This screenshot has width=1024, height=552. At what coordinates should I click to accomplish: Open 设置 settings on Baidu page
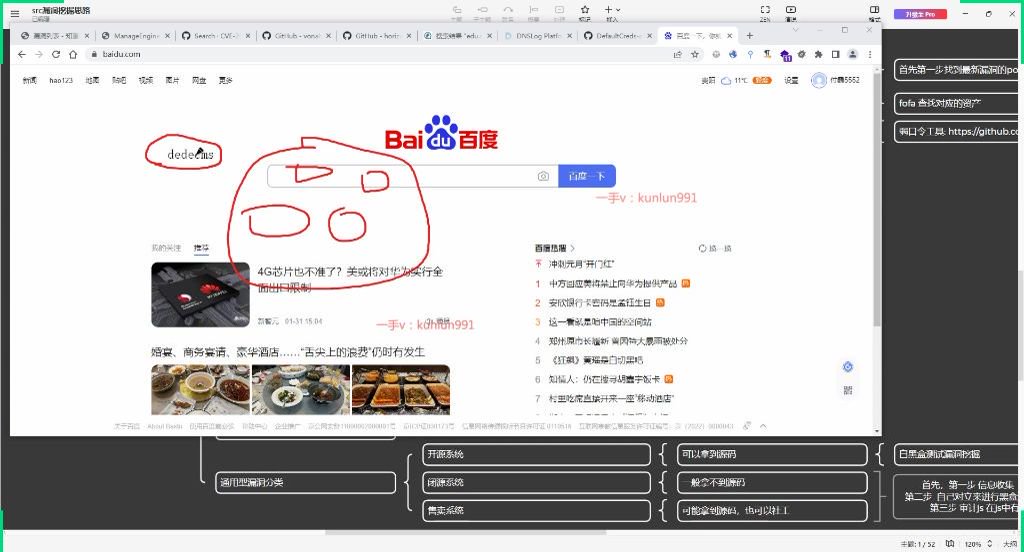[792, 80]
